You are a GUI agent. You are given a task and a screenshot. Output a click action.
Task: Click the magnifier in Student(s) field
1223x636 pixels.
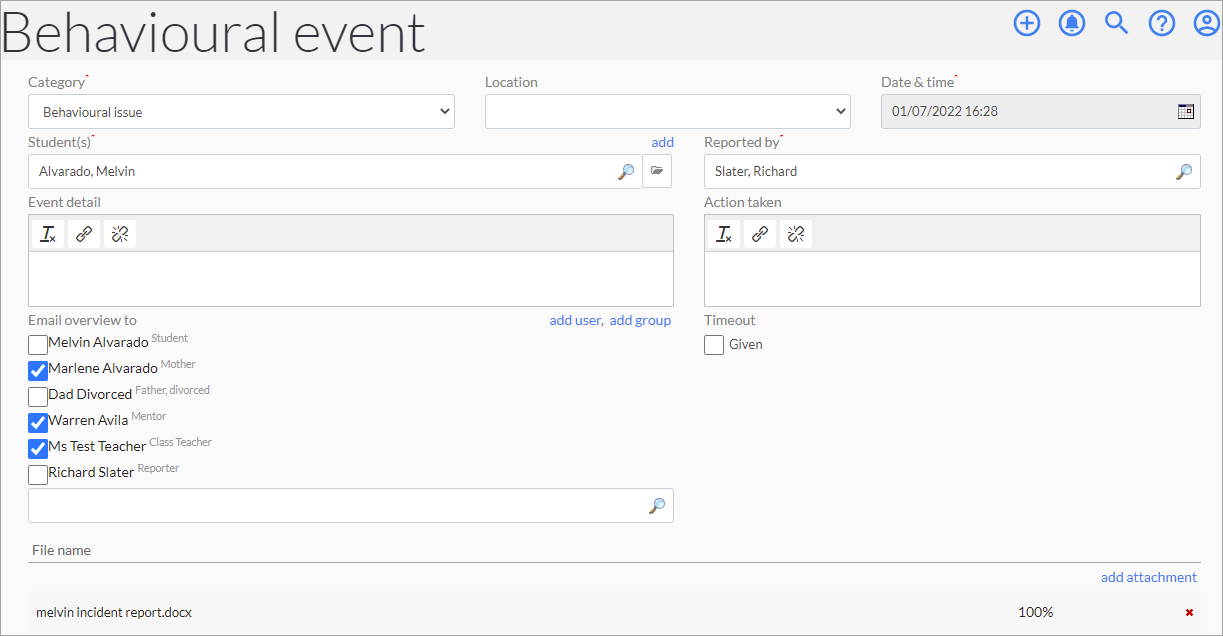click(626, 172)
